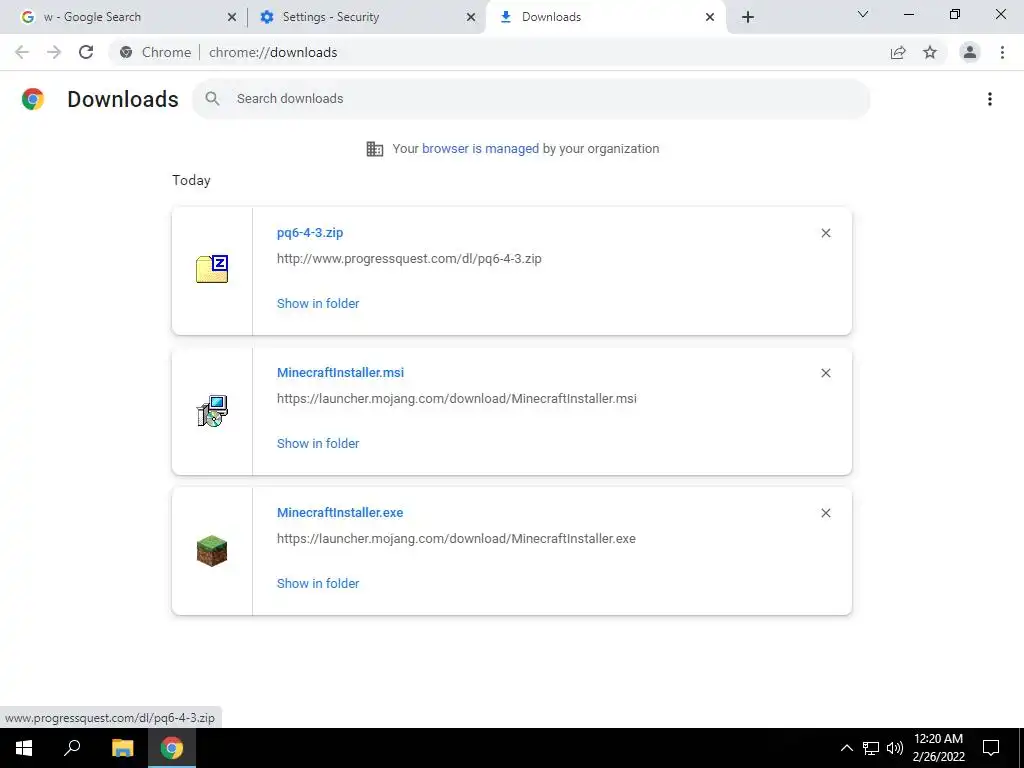Click the MinecraftInstaller.msi mojang source URL
The width and height of the screenshot is (1024, 768).
pos(456,398)
